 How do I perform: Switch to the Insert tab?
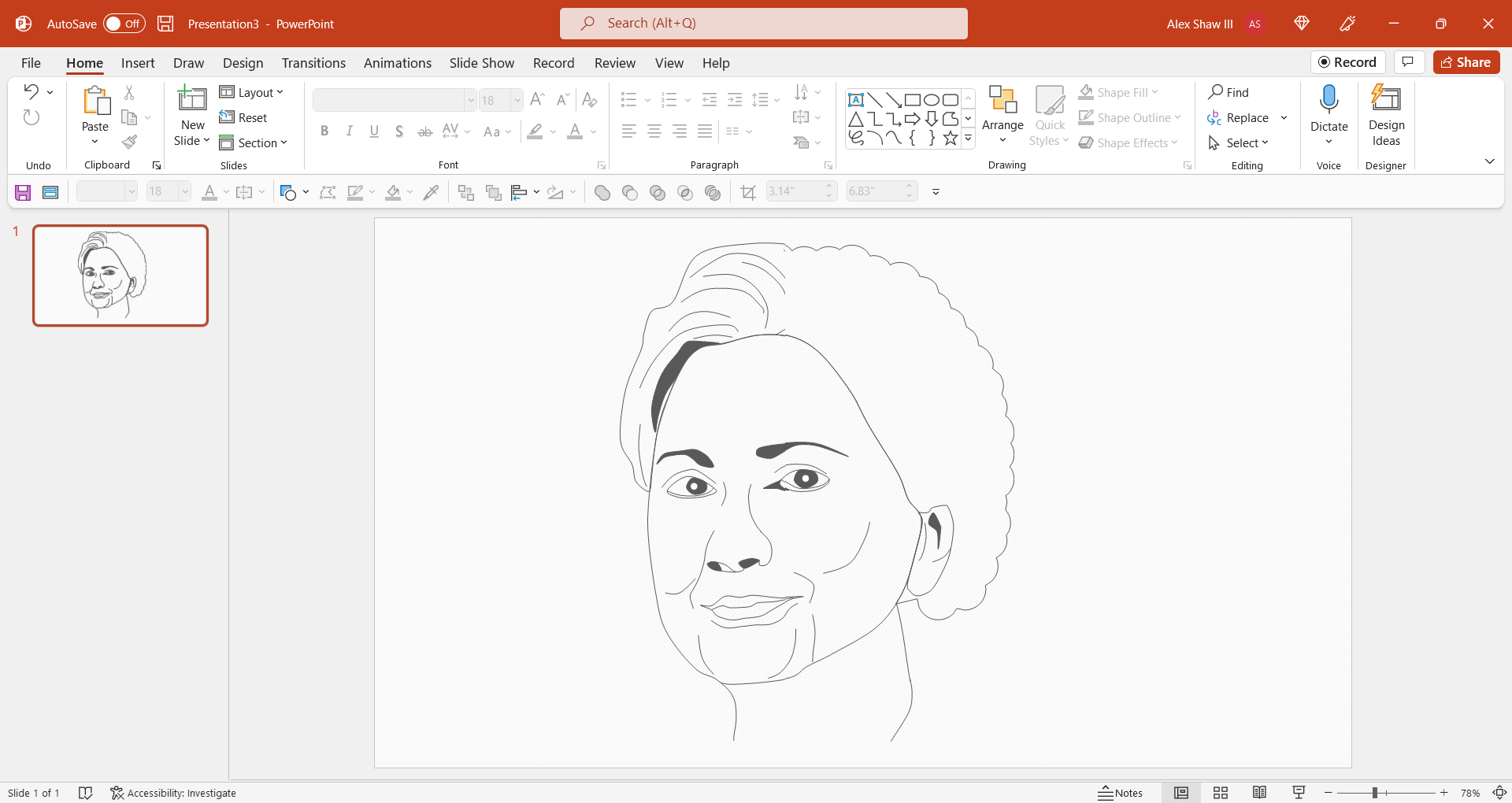138,63
